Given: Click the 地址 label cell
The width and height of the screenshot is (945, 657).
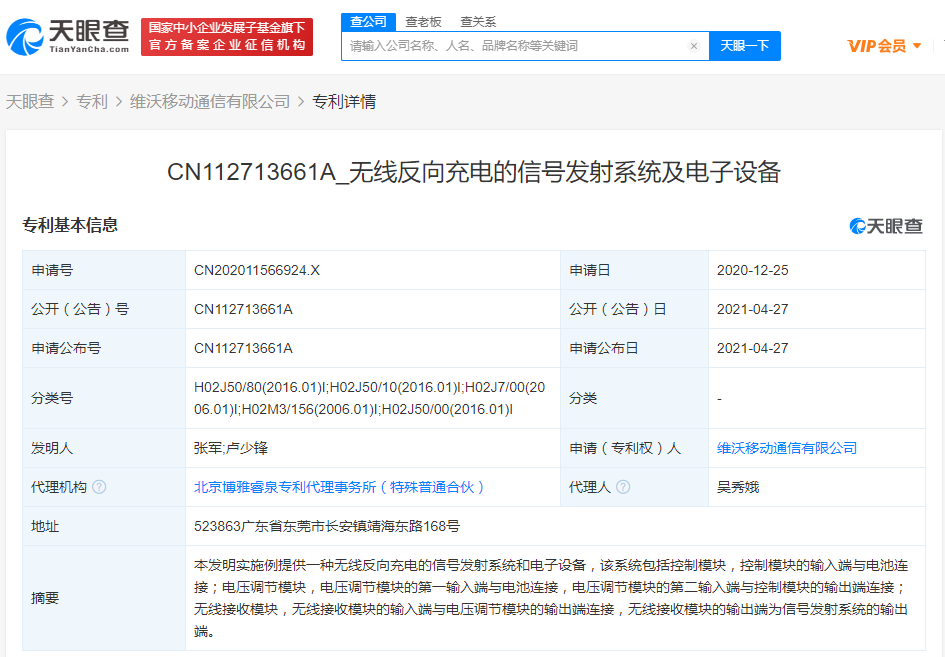Looking at the screenshot, I should coord(104,526).
